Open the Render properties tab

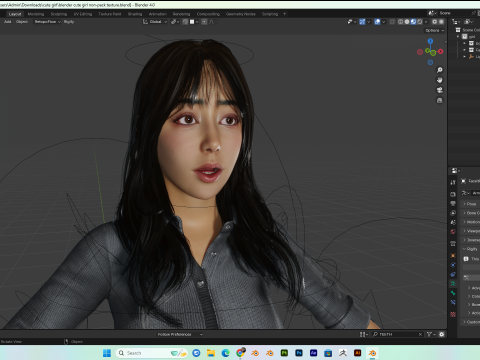click(453, 194)
